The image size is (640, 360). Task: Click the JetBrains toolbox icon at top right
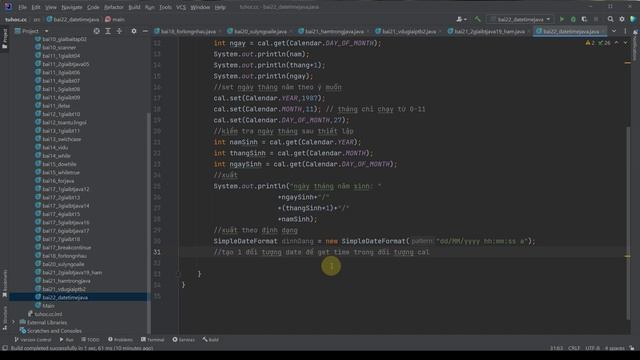(633, 19)
